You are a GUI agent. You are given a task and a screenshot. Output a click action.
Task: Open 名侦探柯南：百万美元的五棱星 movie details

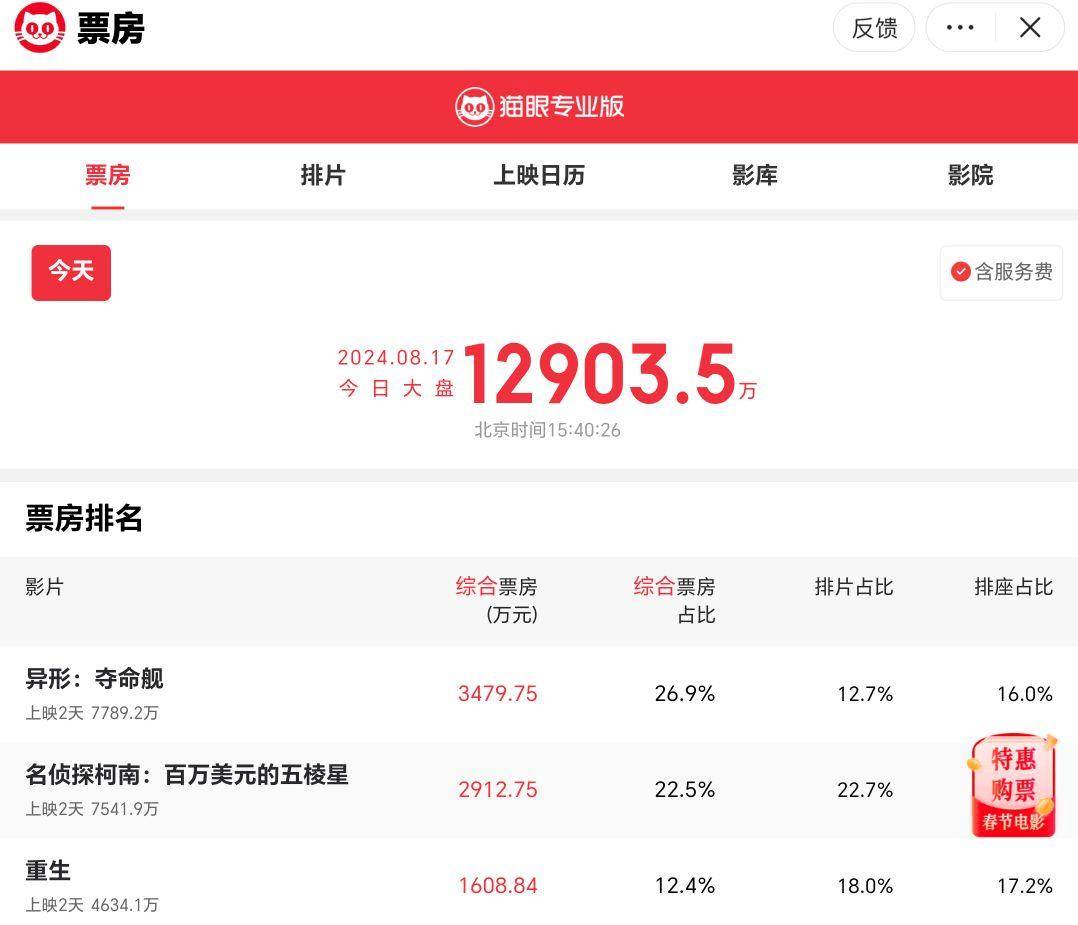click(x=187, y=775)
